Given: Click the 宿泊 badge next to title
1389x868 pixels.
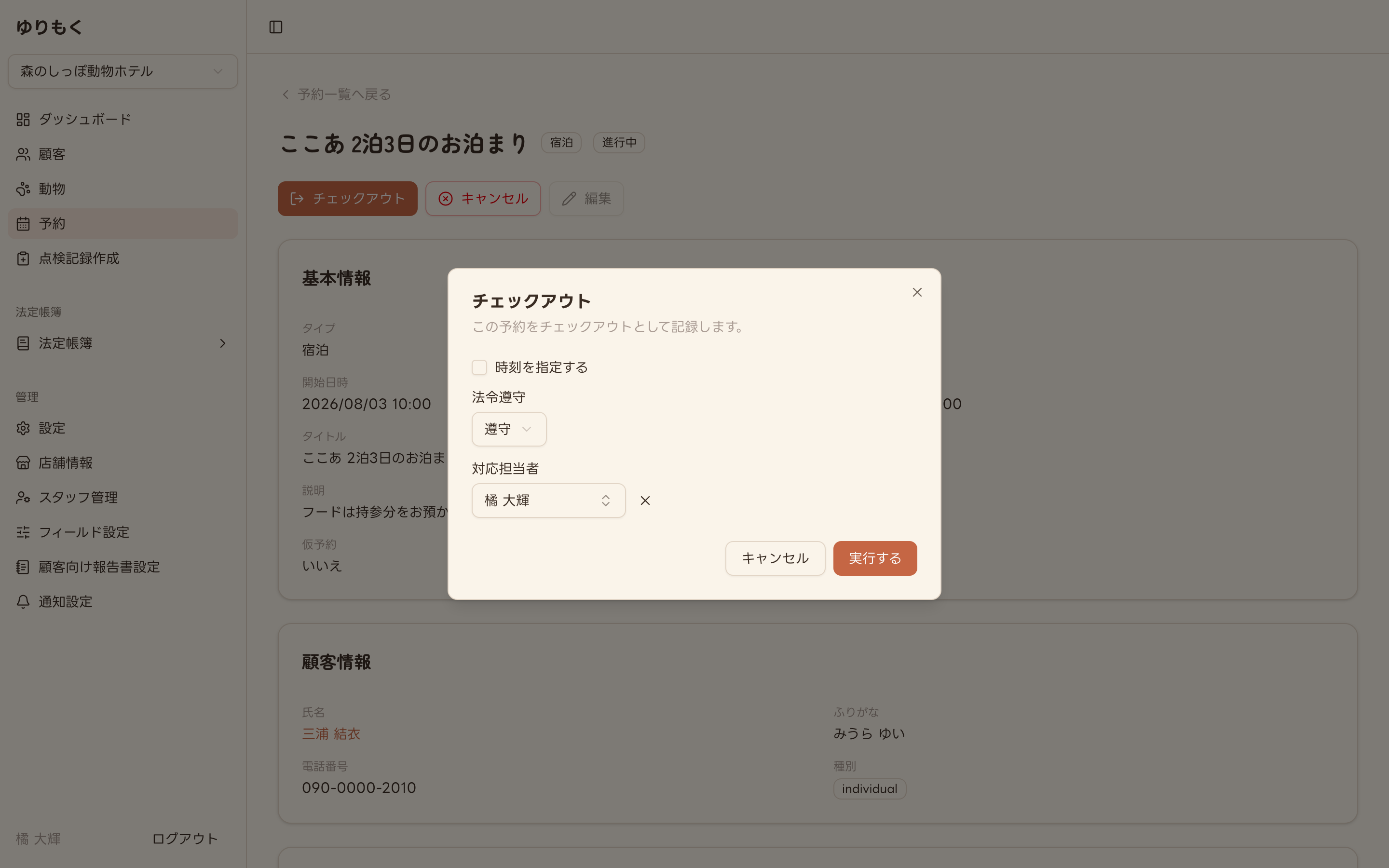Looking at the screenshot, I should 561,142.
